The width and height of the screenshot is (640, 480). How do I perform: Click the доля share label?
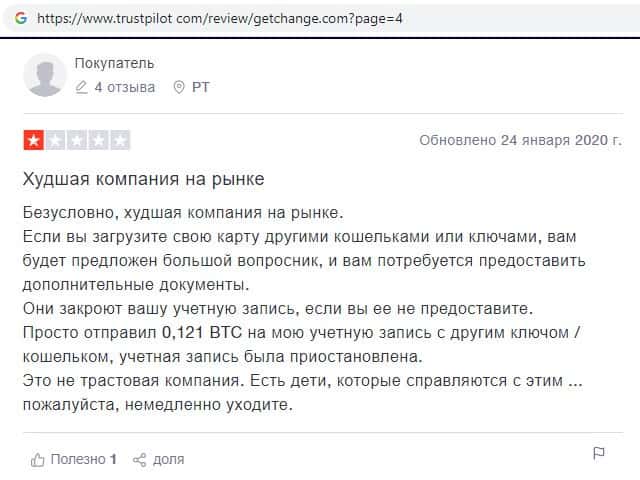click(x=168, y=459)
